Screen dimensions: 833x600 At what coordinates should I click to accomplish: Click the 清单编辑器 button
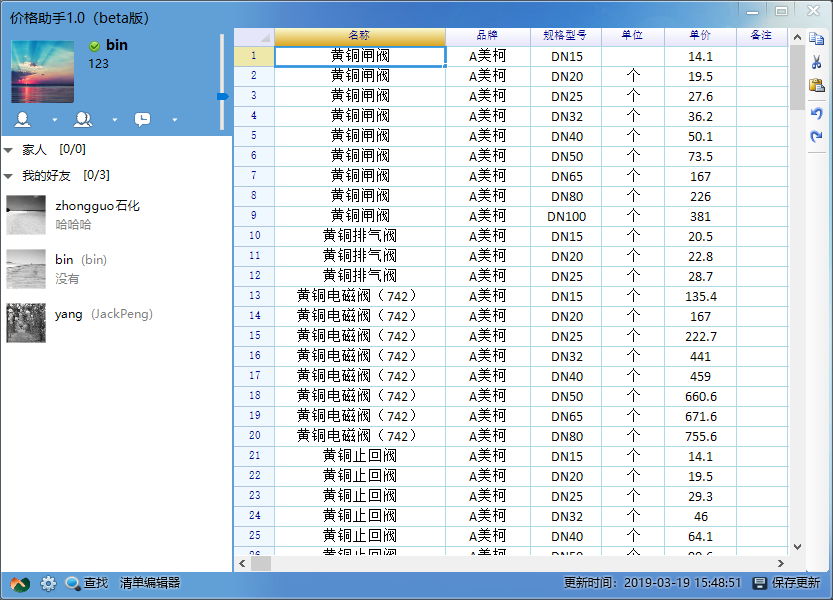(x=150, y=583)
